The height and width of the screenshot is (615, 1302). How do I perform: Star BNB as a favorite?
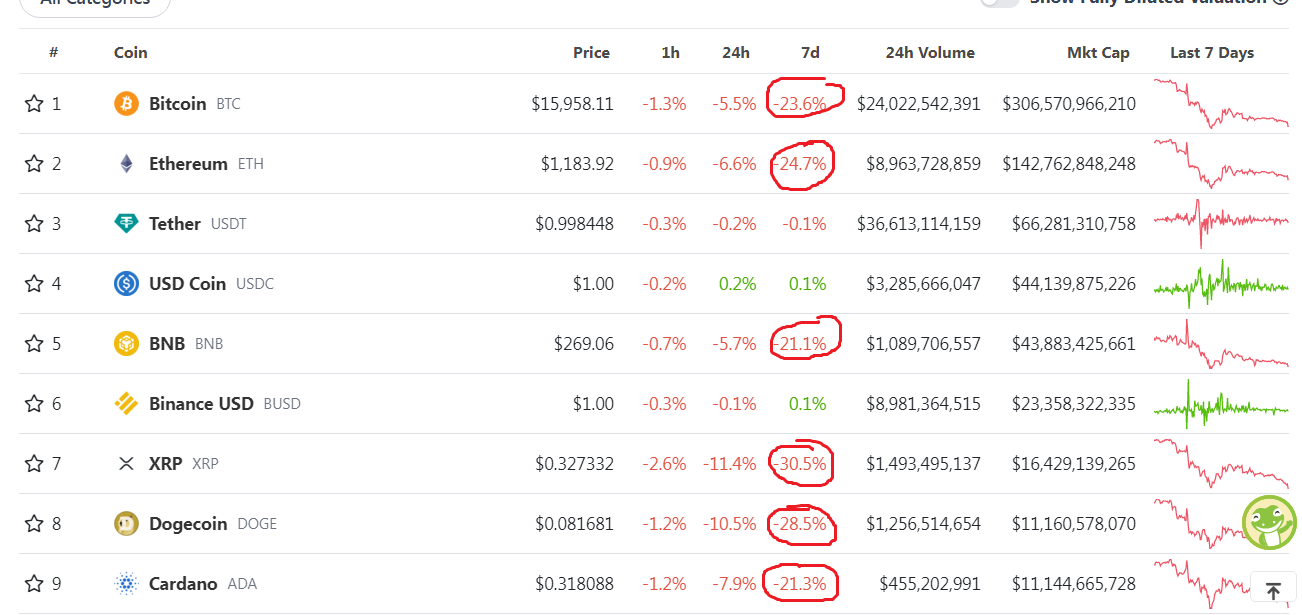[x=34, y=344]
